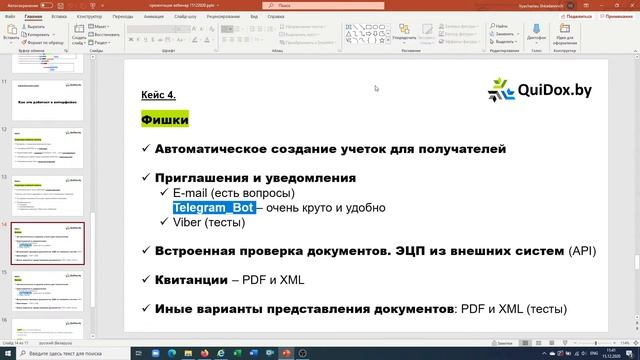
Task: Select slide 11 thumbnail
Action: [x=47, y=100]
